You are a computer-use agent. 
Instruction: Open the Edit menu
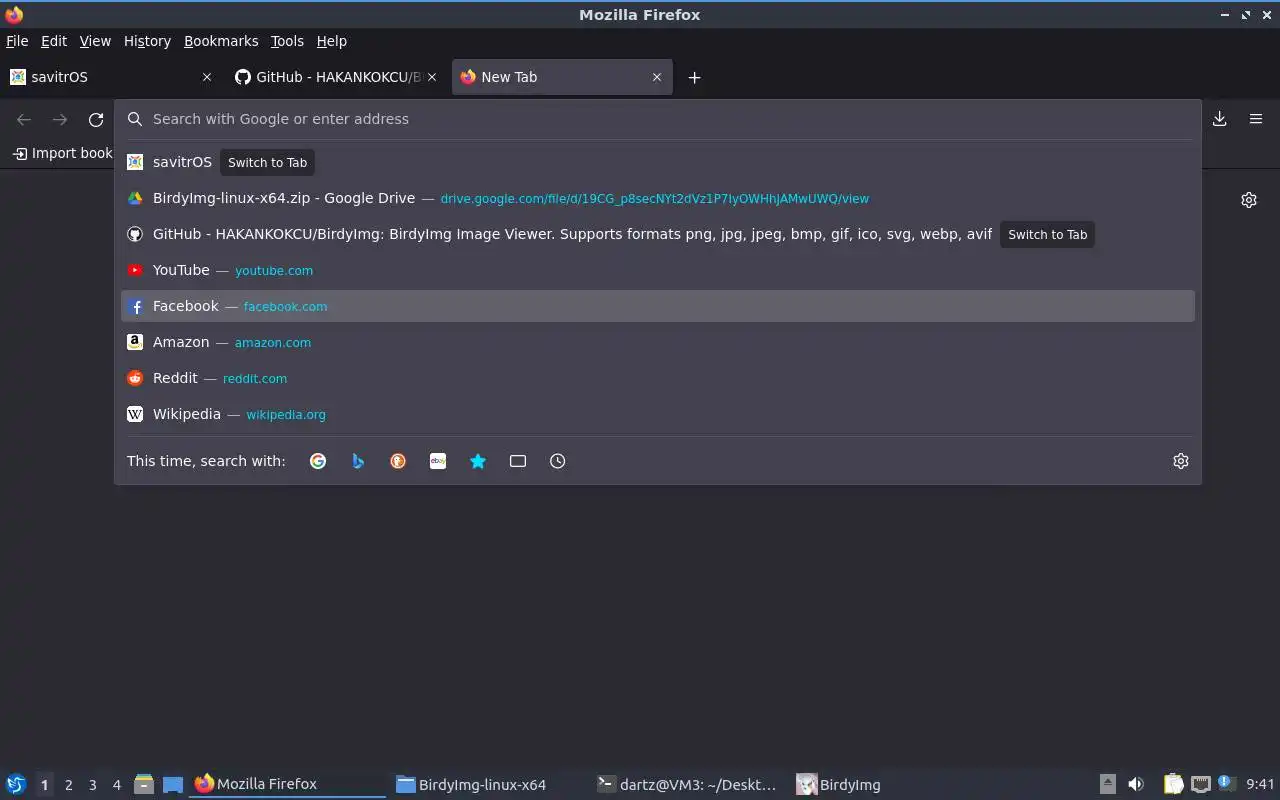point(54,41)
